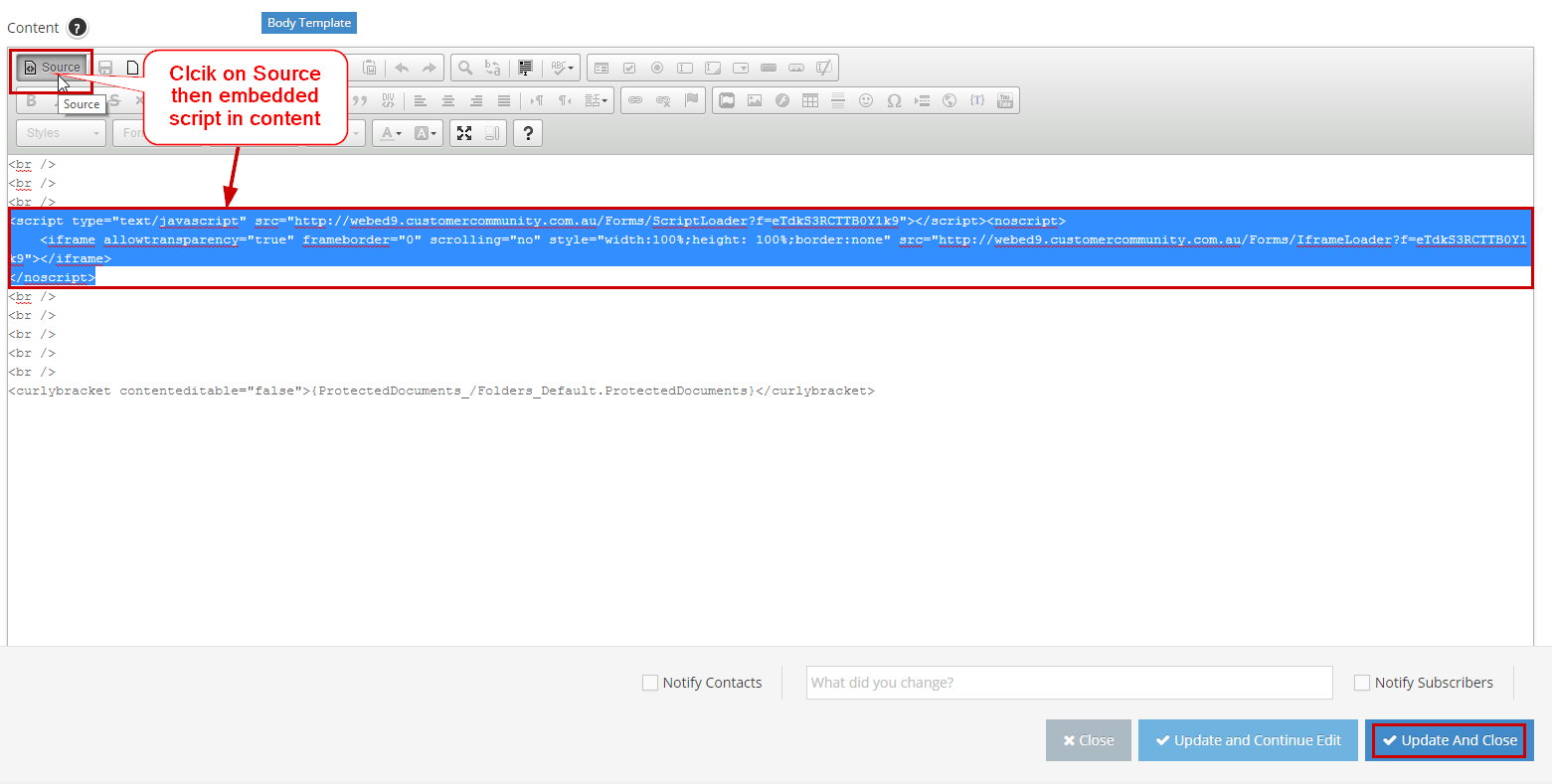The image size is (1552, 784).
Task: Open the editor Help dialog
Action: 528,133
